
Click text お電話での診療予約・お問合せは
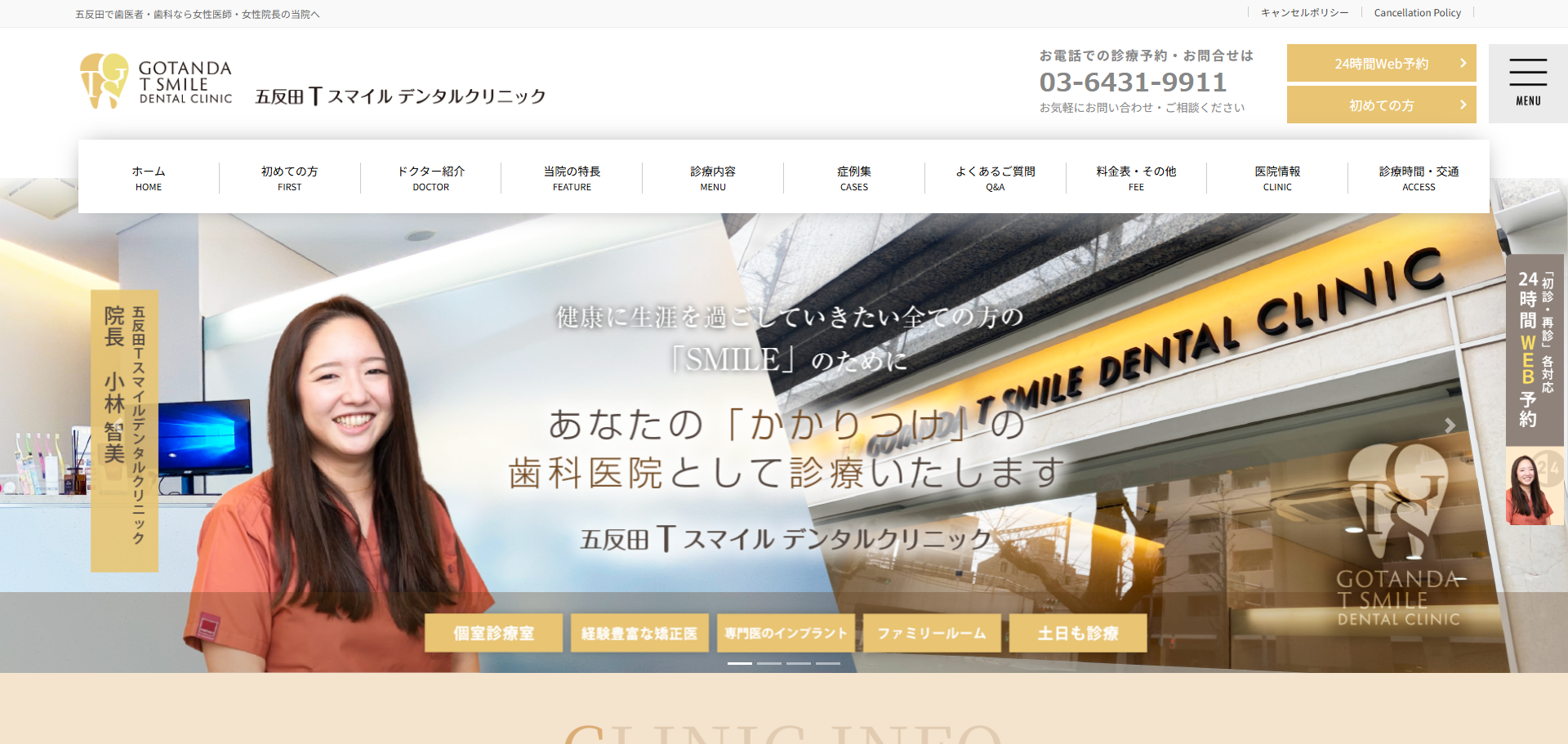point(1146,56)
